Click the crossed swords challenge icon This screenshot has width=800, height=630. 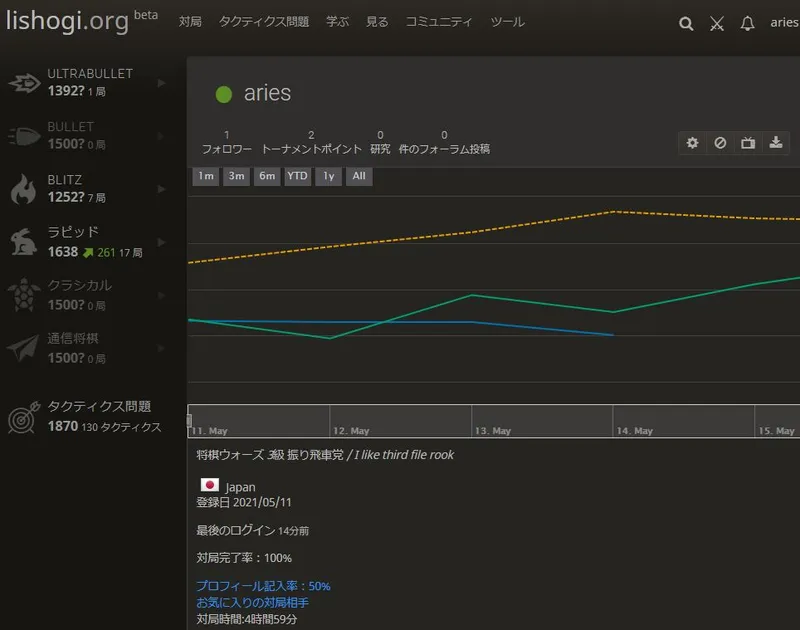[x=716, y=23]
